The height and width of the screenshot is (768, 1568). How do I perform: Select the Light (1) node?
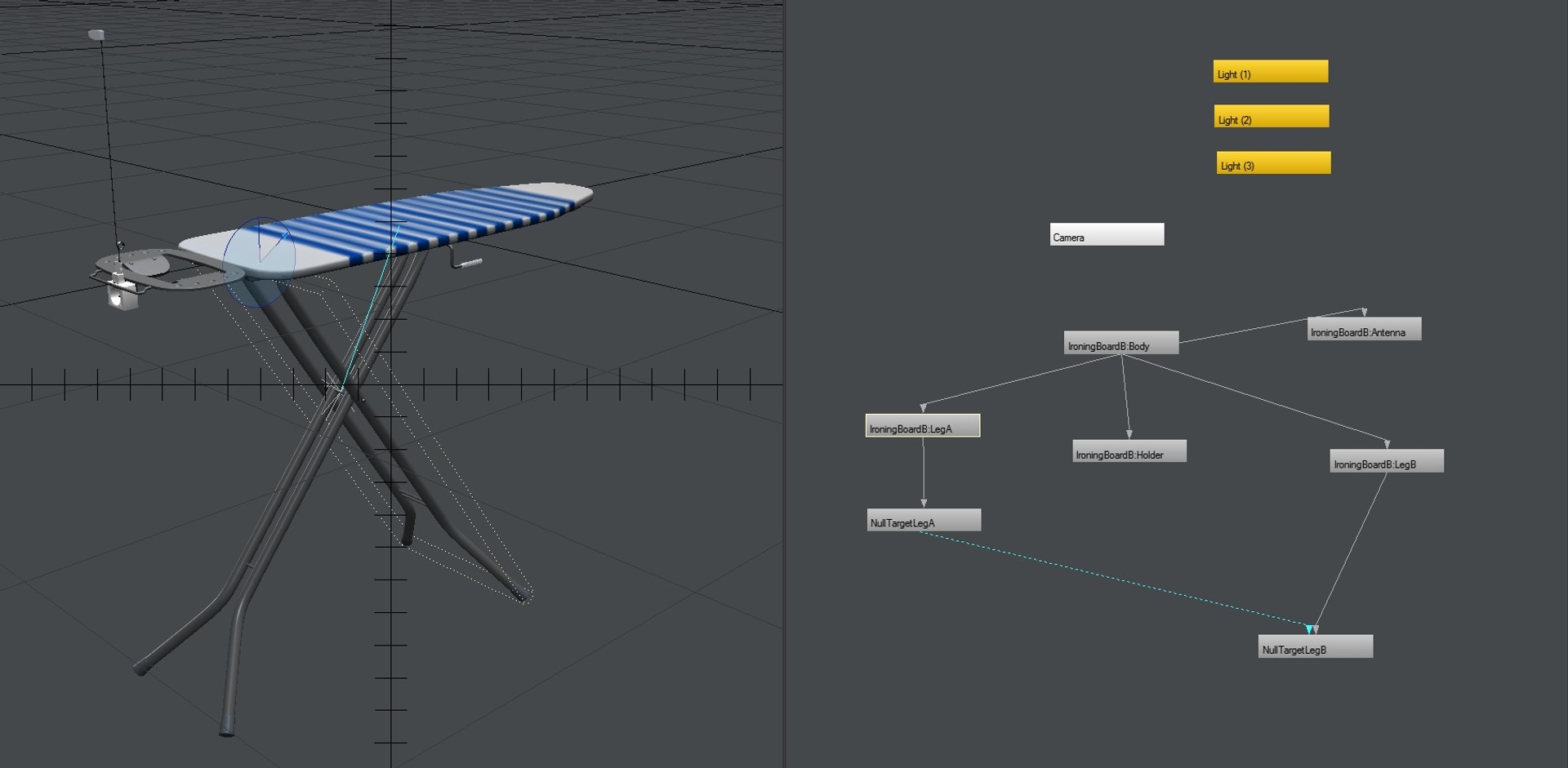1270,72
